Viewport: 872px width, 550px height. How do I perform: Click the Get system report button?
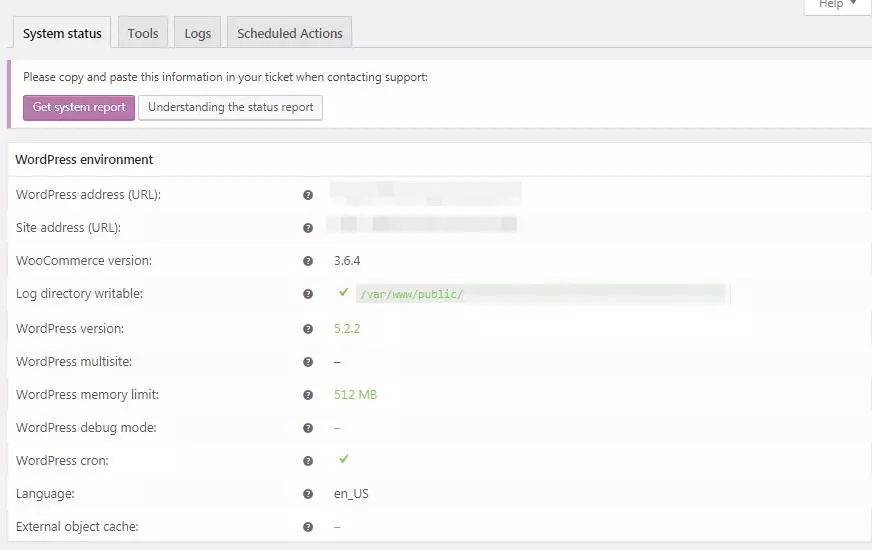click(79, 107)
